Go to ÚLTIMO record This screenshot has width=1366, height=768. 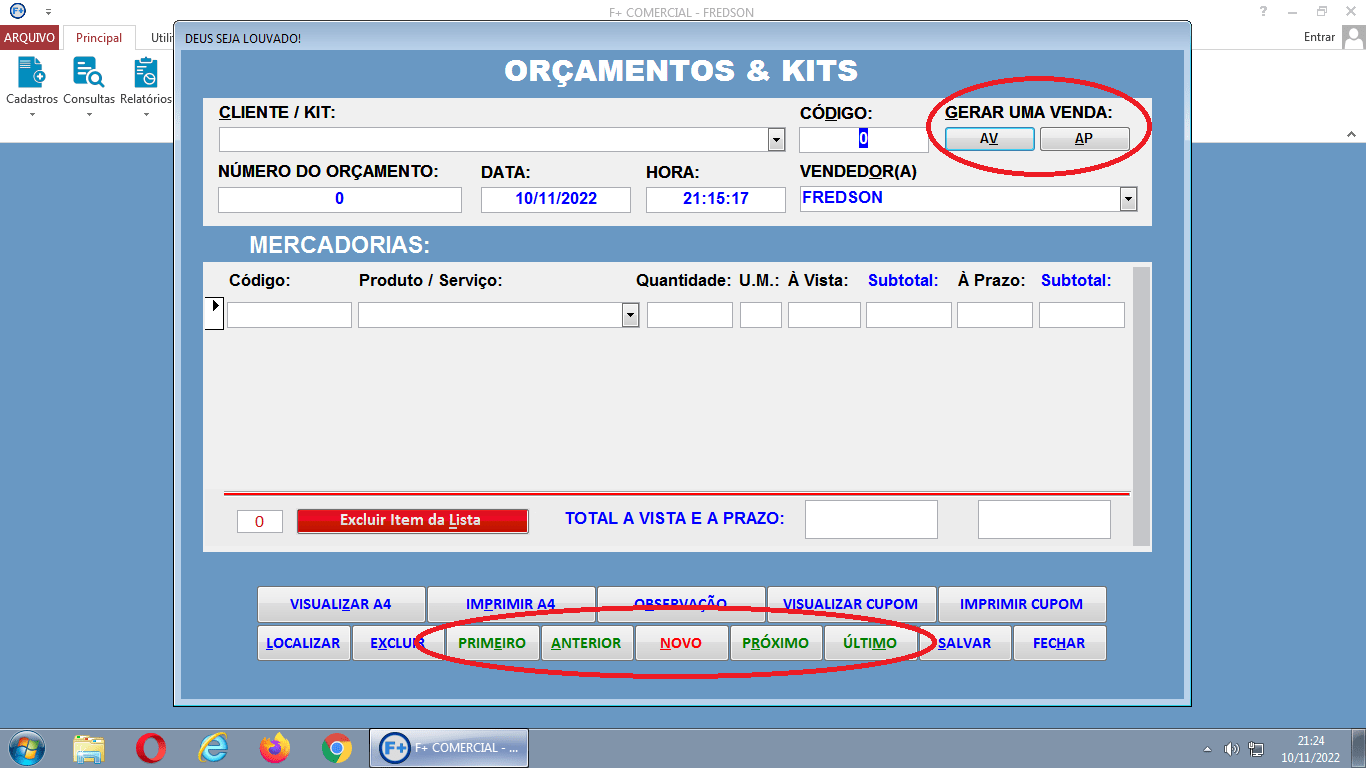(870, 643)
